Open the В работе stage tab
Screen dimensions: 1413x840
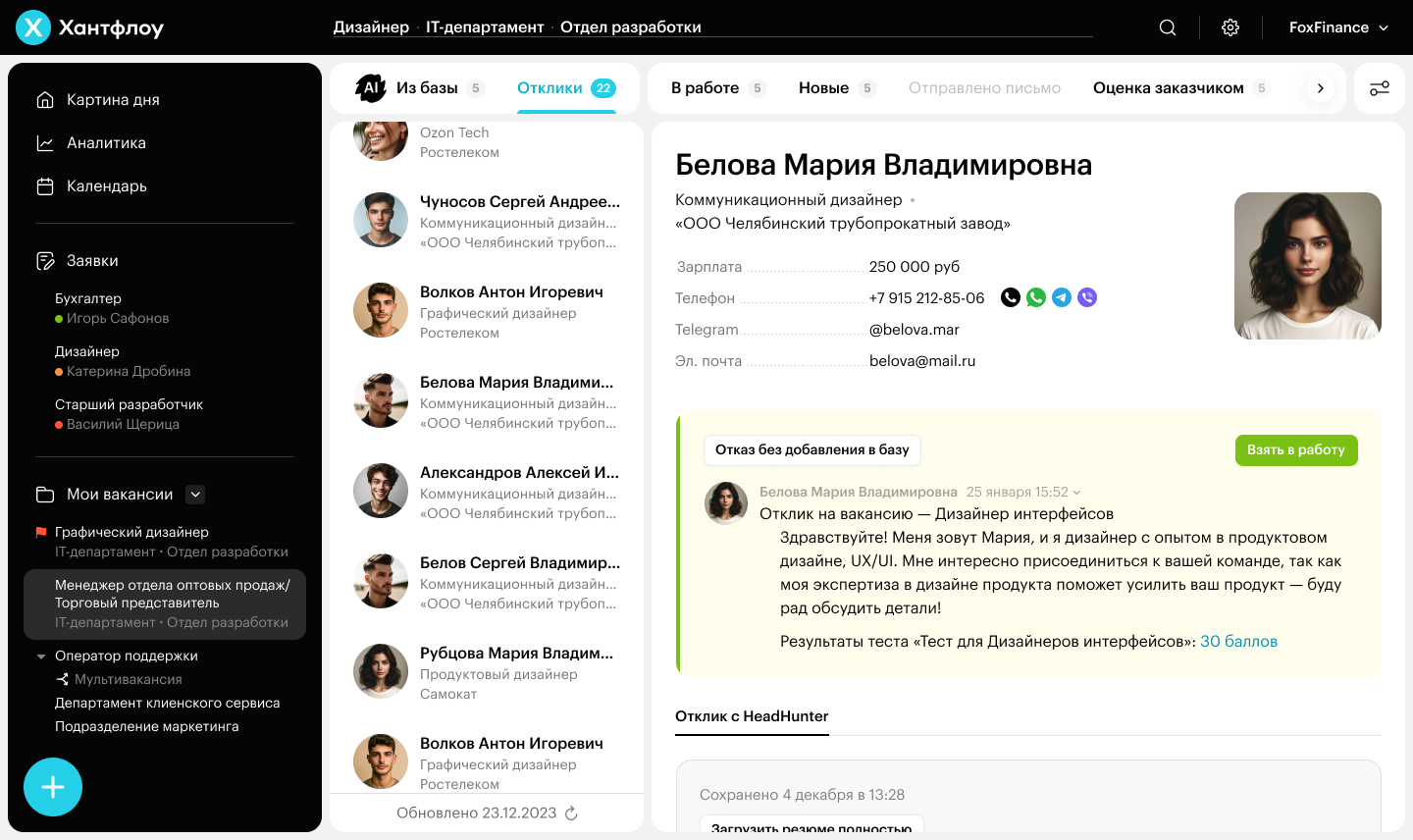717,88
